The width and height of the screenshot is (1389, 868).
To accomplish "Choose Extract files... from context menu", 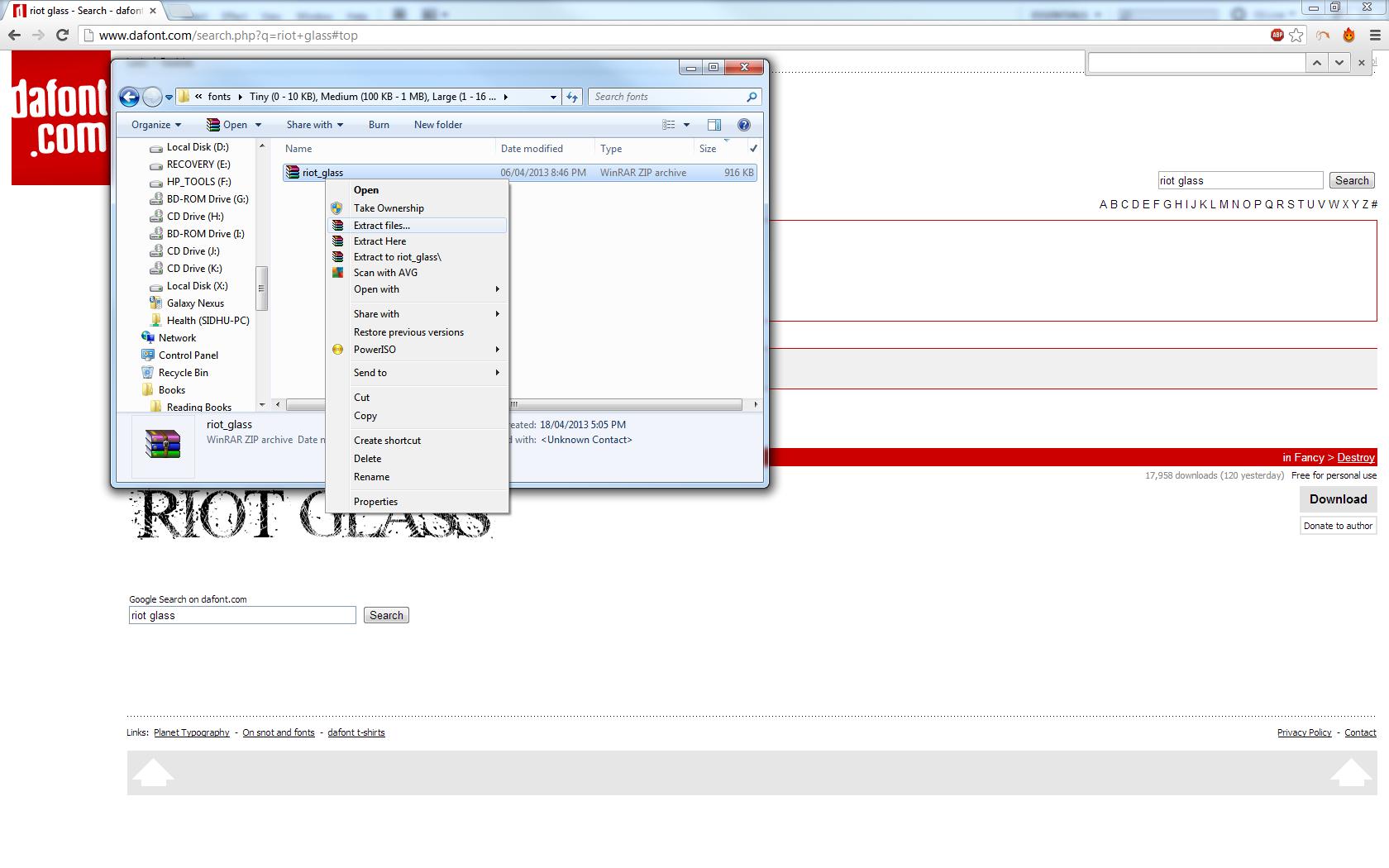I will click(418, 226).
